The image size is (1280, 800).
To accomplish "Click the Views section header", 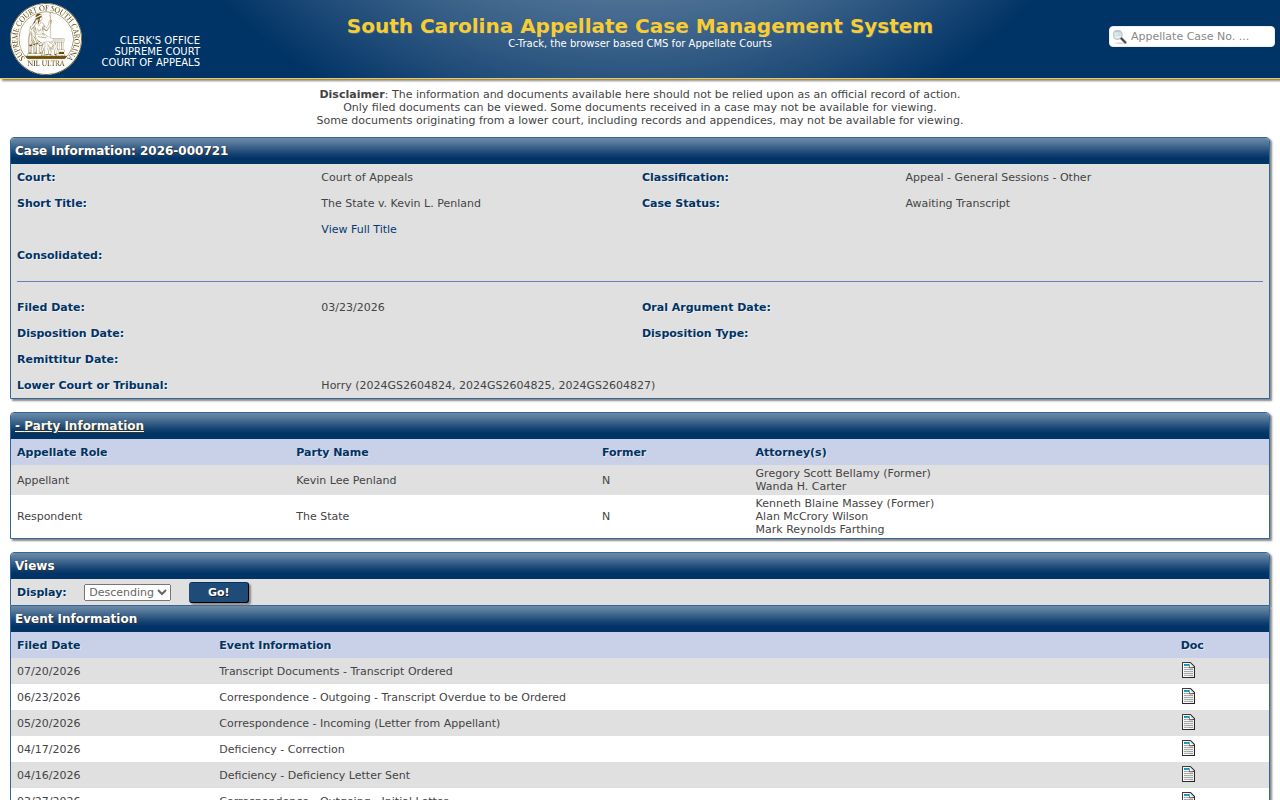I will click(x=640, y=566).
